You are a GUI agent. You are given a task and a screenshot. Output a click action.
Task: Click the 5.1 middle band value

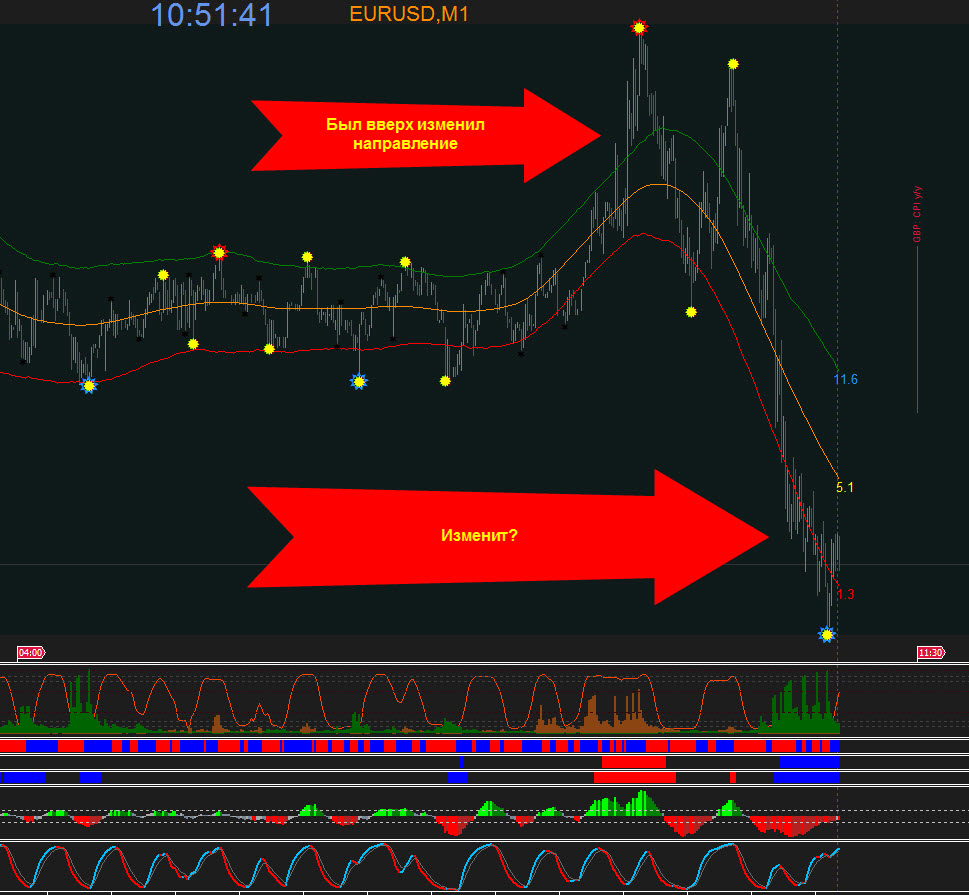845,487
